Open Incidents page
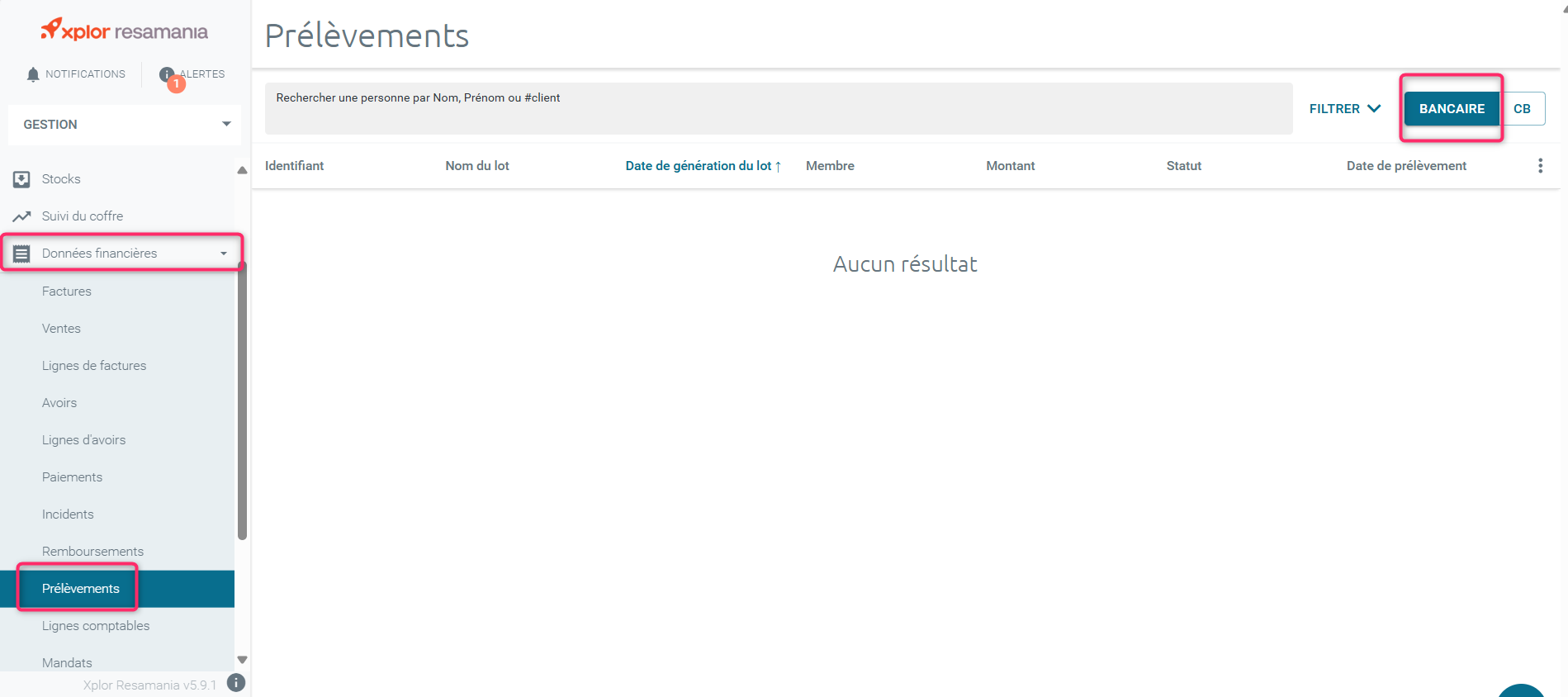The height and width of the screenshot is (697, 1568). click(x=68, y=514)
